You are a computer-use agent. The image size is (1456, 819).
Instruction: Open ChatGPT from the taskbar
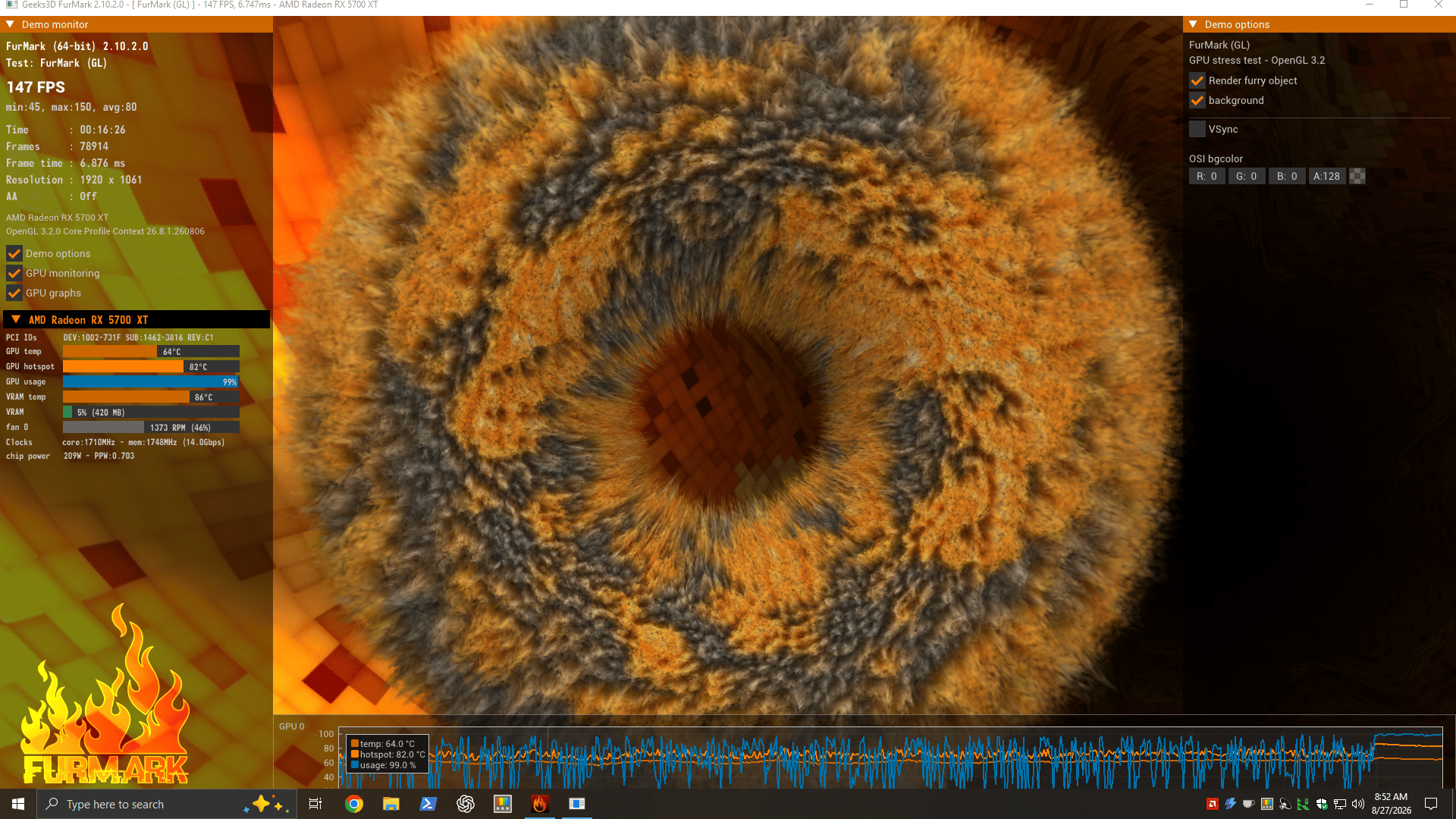click(x=465, y=804)
